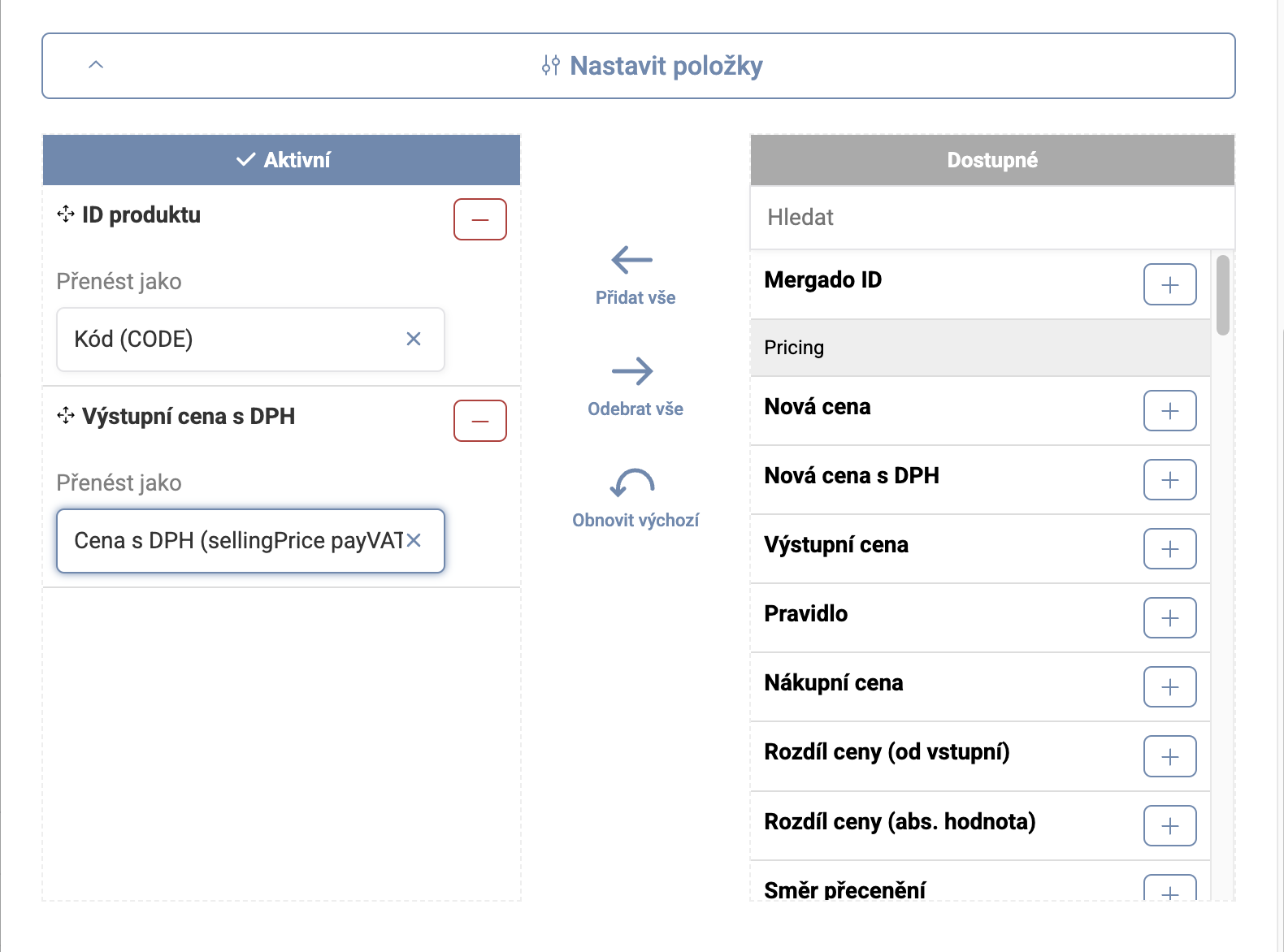Viewport: 1284px width, 952px height.
Task: Click the available list scrollbar
Action: [x=1222, y=295]
